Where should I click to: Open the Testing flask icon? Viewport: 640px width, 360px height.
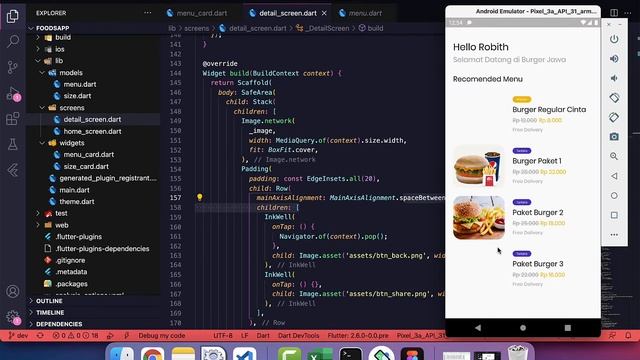pyautogui.click(x=13, y=144)
